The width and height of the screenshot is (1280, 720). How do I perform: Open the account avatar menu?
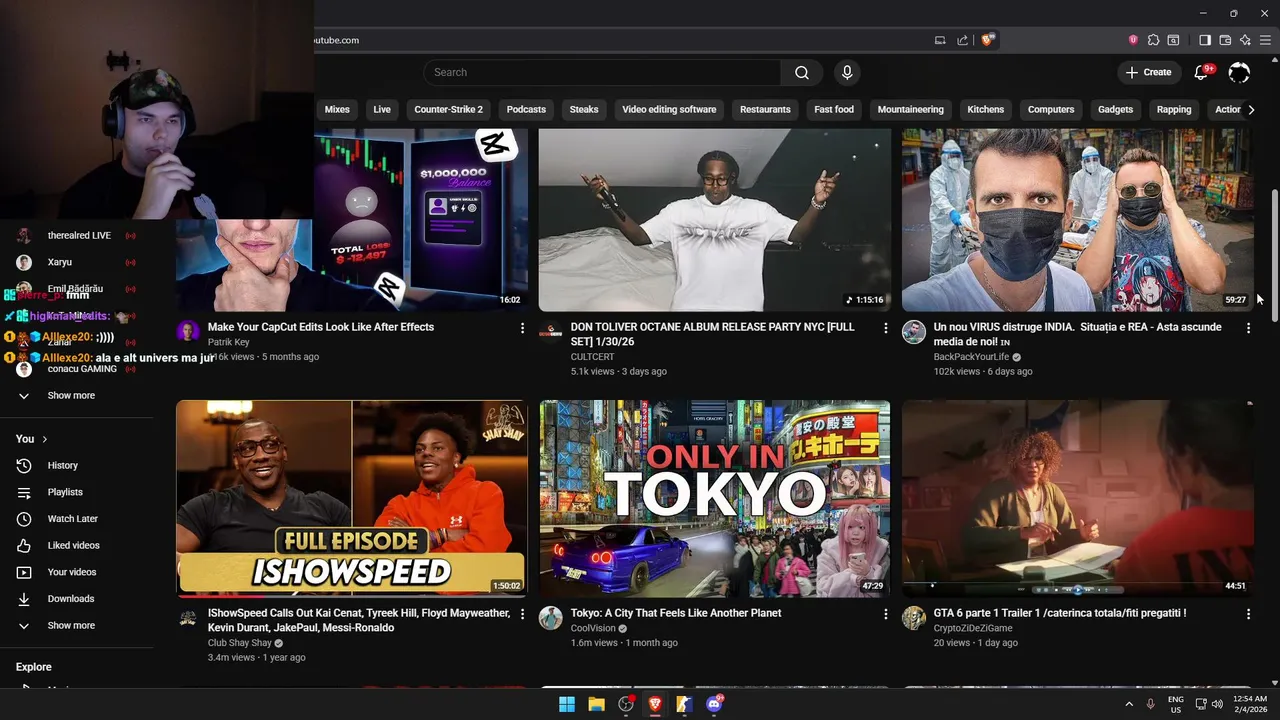1239,72
